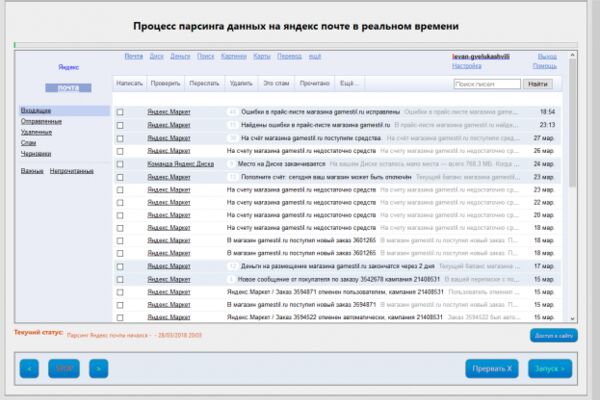Click the Найти search button

coord(538,84)
